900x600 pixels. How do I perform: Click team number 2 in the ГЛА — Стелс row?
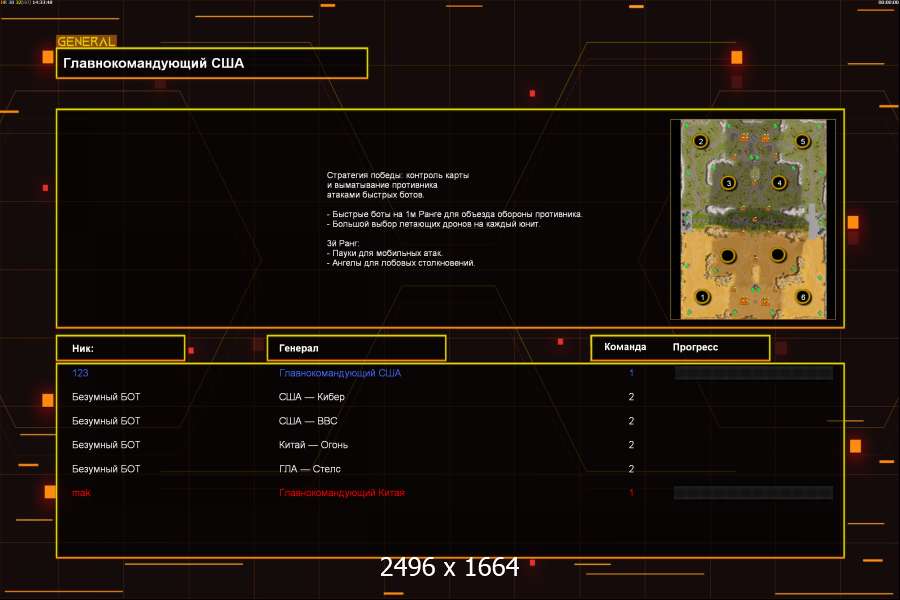631,469
